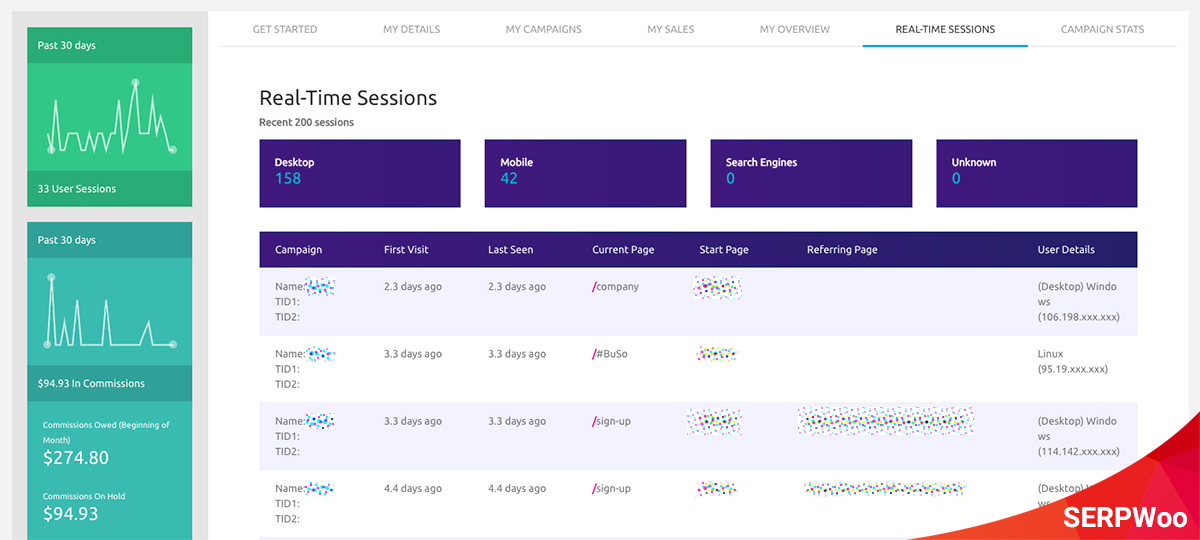The width and height of the screenshot is (1200, 540).
Task: Click the Campaign column header
Action: (298, 250)
